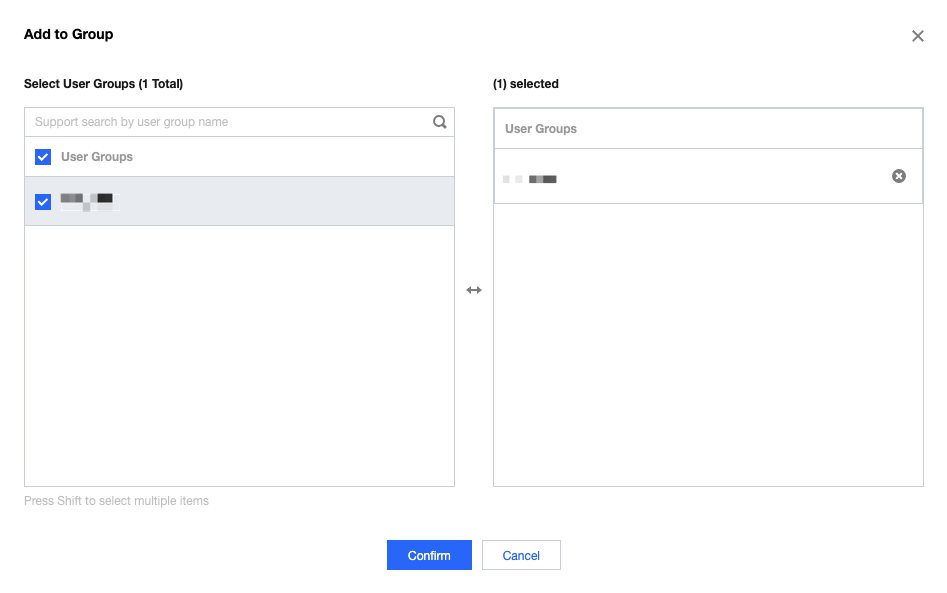Uncheck the blurred user group row checkbox
This screenshot has width=947, height=593.
tap(43, 202)
